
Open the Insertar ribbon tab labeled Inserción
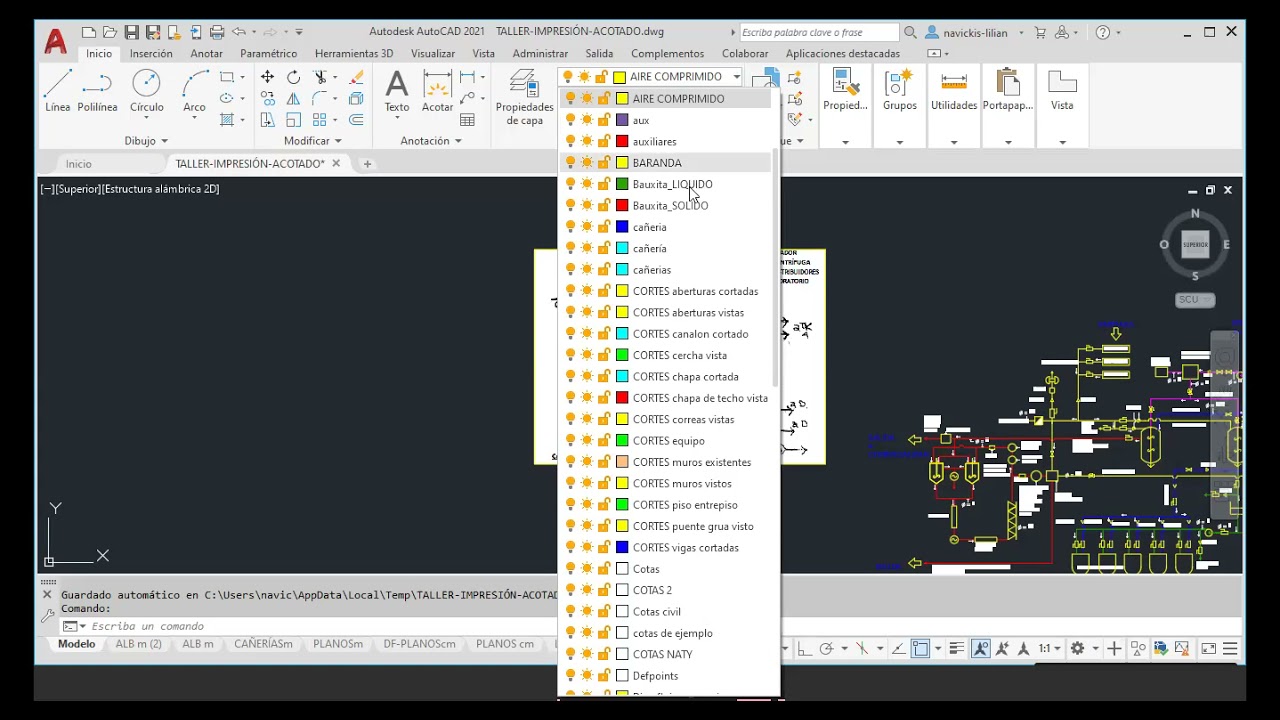coord(151,54)
